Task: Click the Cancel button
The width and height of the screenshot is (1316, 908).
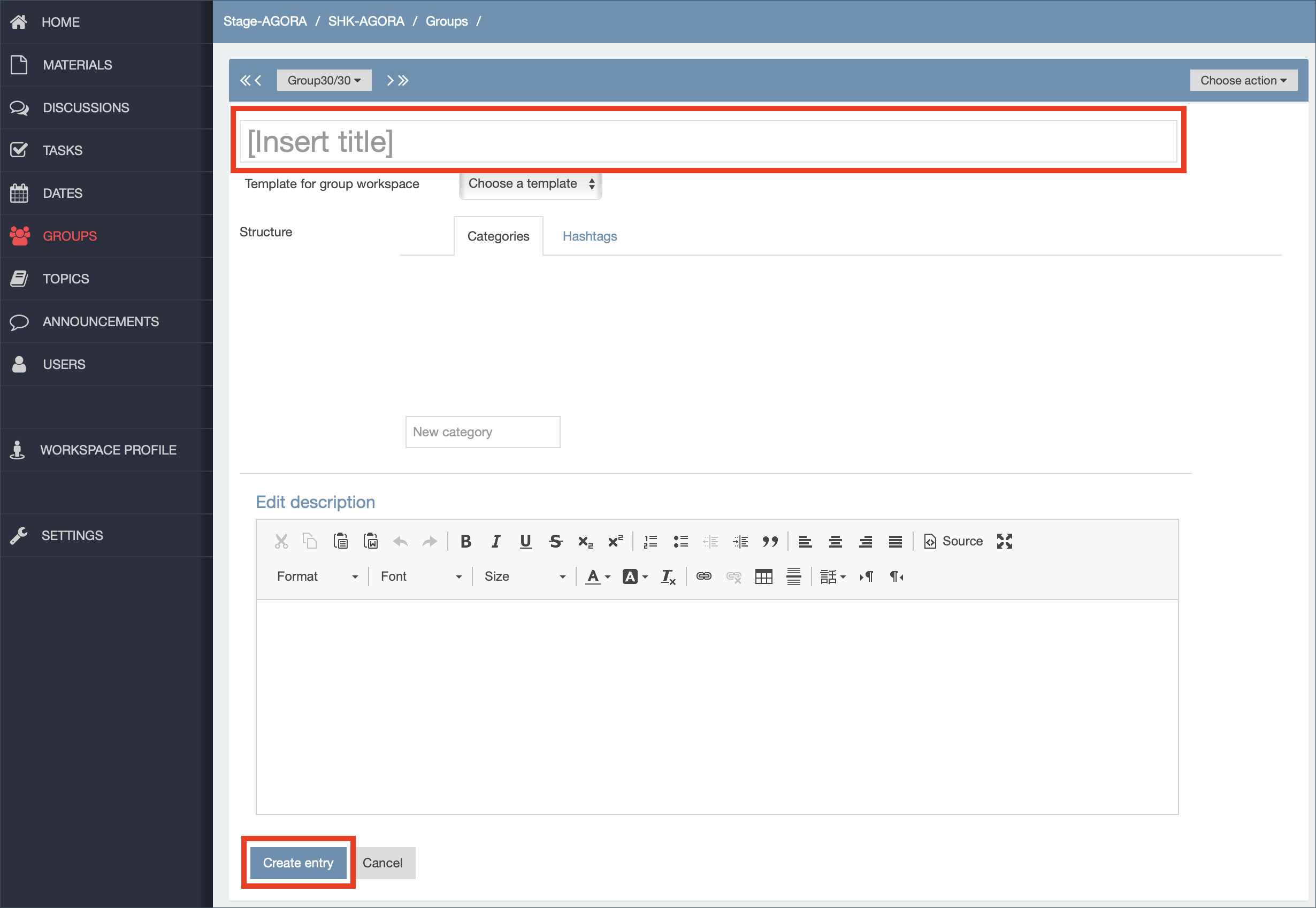Action: 382,863
